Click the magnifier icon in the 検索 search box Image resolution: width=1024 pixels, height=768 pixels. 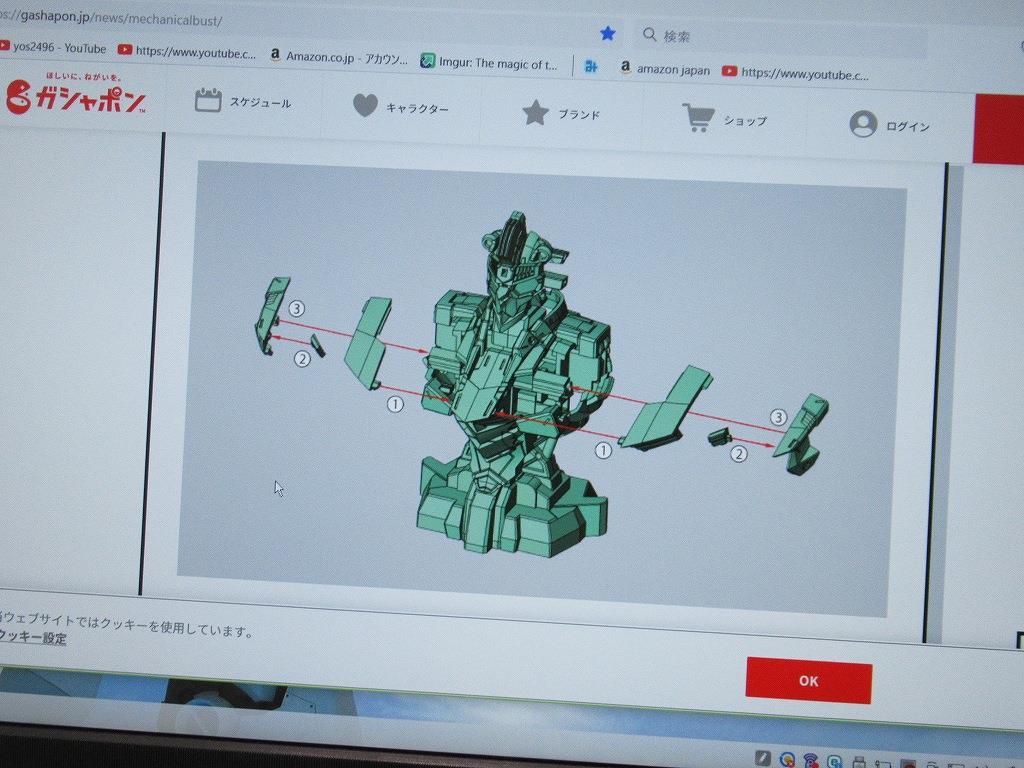tap(649, 34)
